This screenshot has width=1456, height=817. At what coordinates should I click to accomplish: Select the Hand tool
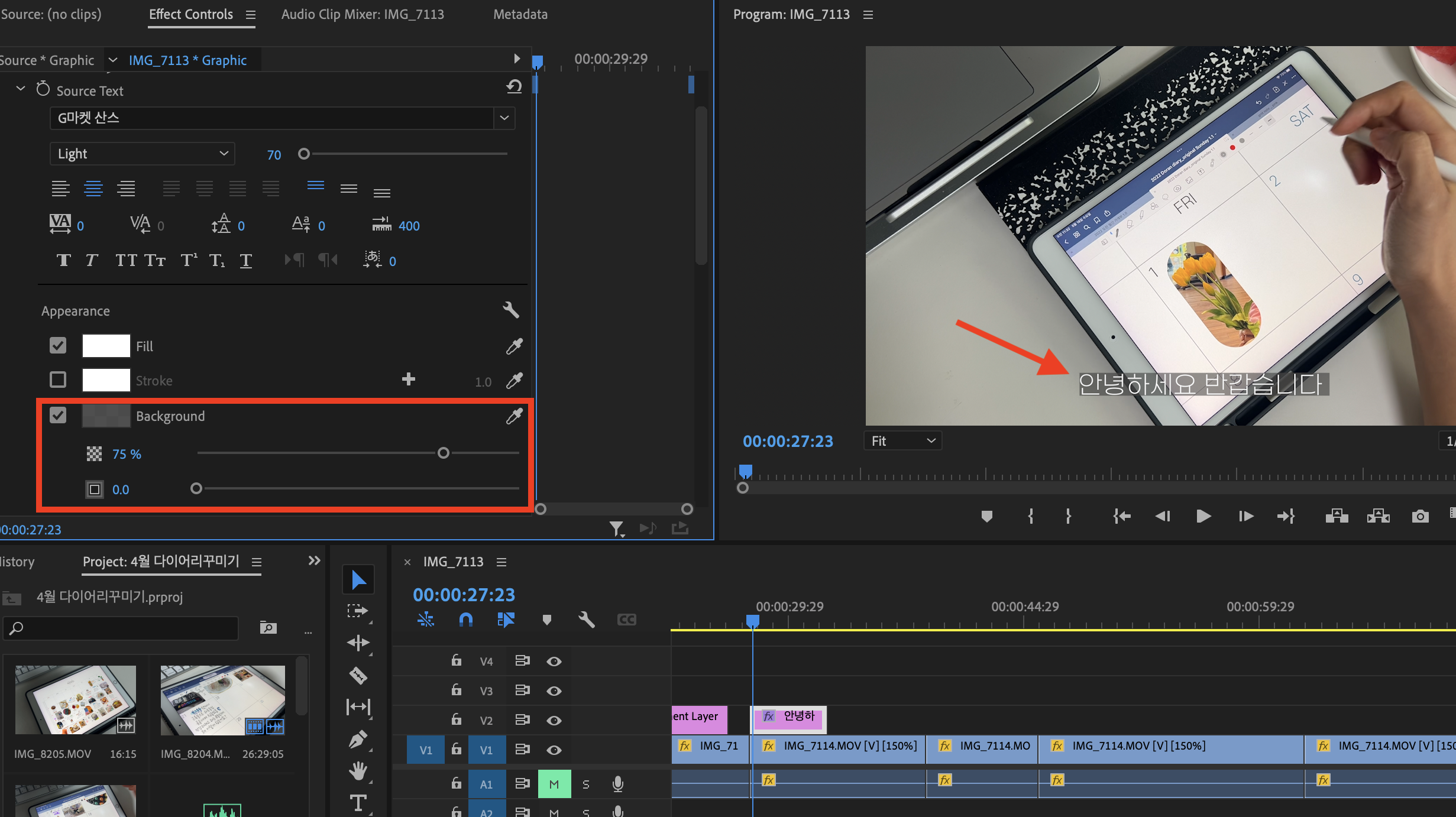358,771
